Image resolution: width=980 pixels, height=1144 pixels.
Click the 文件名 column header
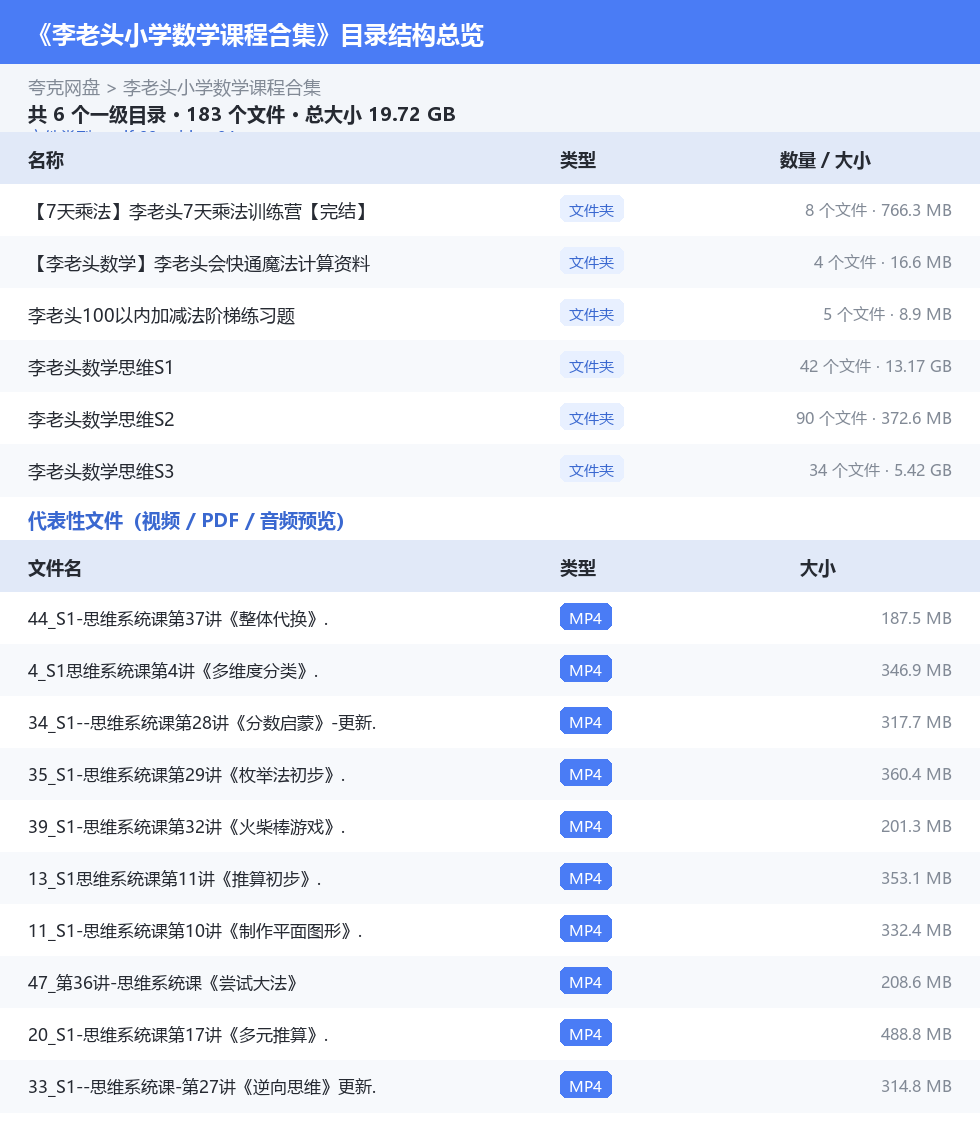[x=55, y=568]
